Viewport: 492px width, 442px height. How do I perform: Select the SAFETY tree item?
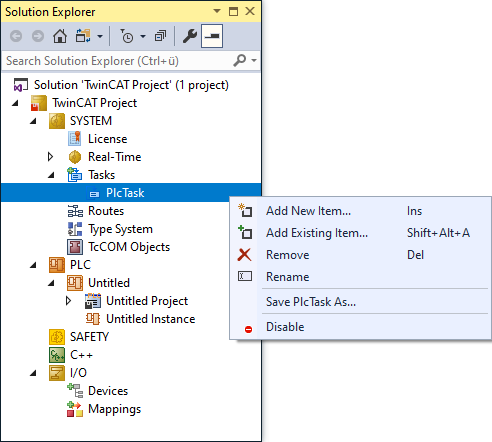[89, 337]
